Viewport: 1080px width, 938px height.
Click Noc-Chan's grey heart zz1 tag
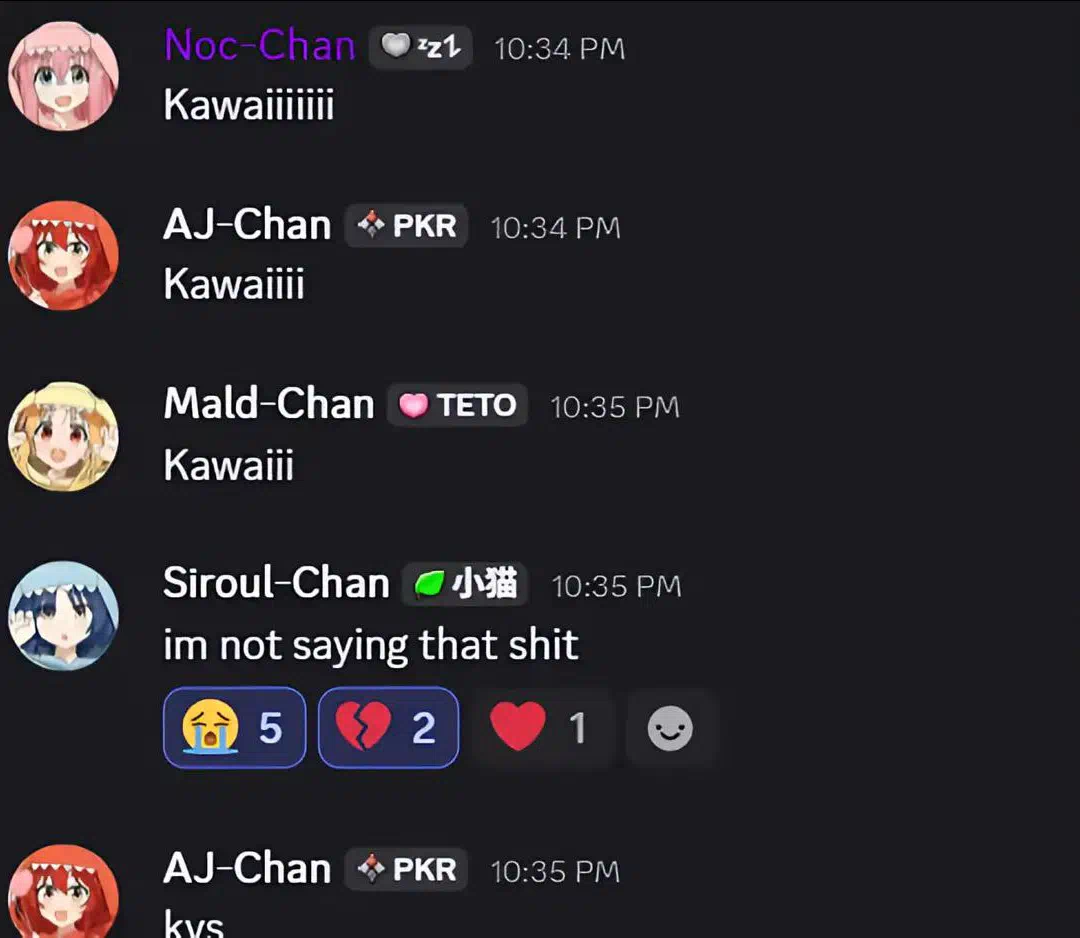421,47
